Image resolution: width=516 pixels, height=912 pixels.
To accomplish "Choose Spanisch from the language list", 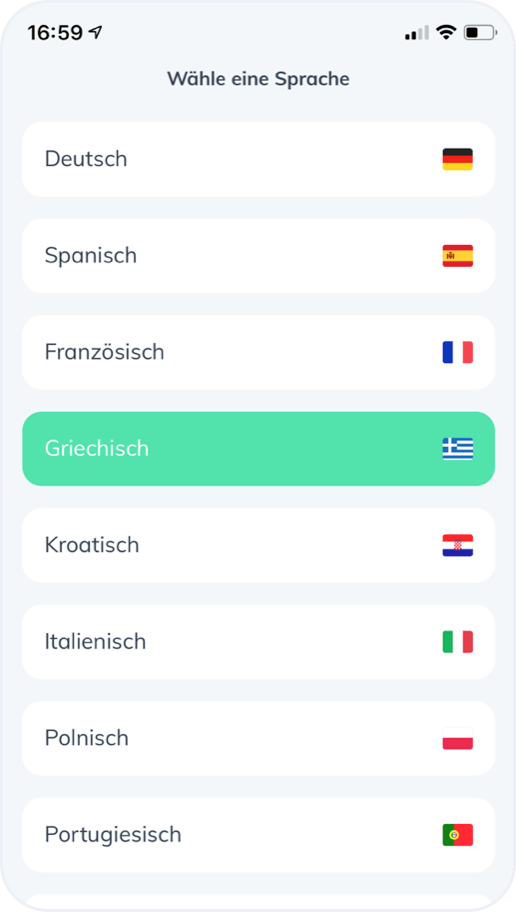I will pyautogui.click(x=258, y=256).
